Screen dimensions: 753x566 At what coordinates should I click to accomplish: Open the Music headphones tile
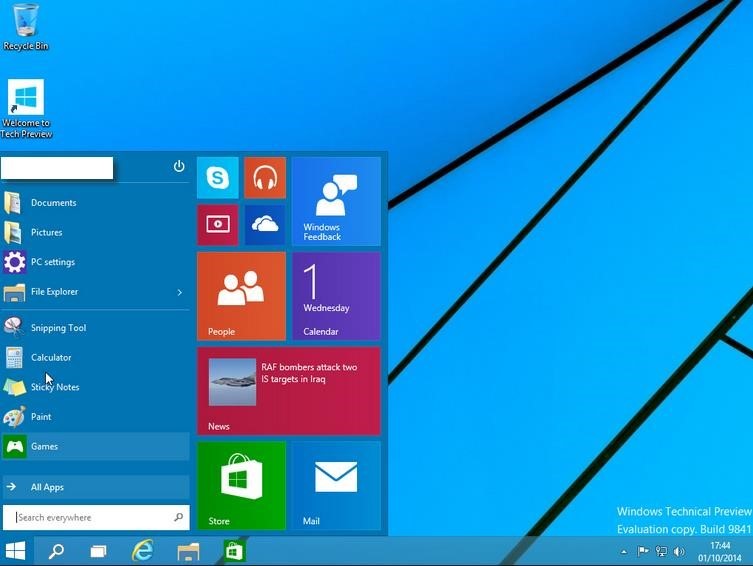point(265,178)
